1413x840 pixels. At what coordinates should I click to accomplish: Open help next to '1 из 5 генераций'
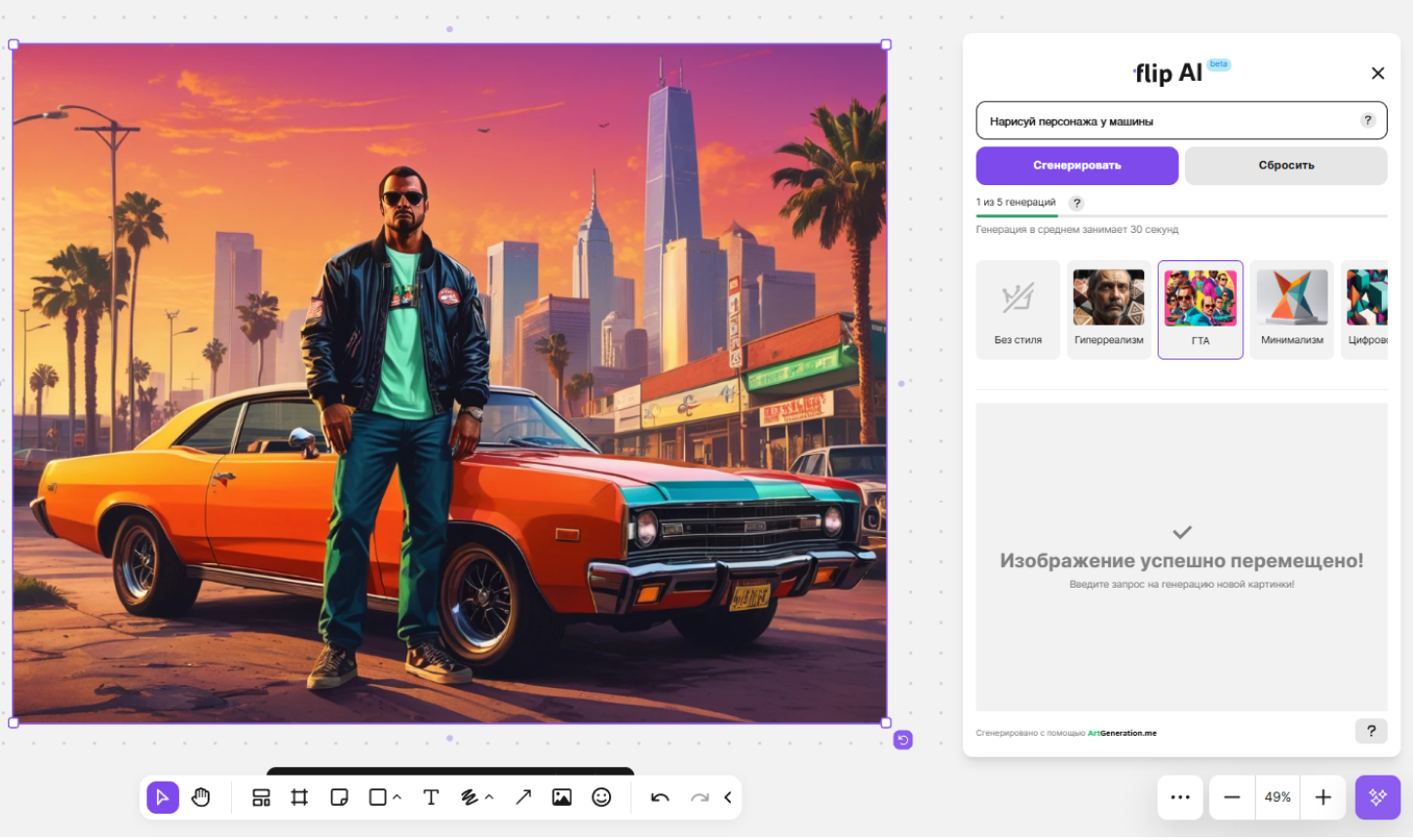point(1077,203)
